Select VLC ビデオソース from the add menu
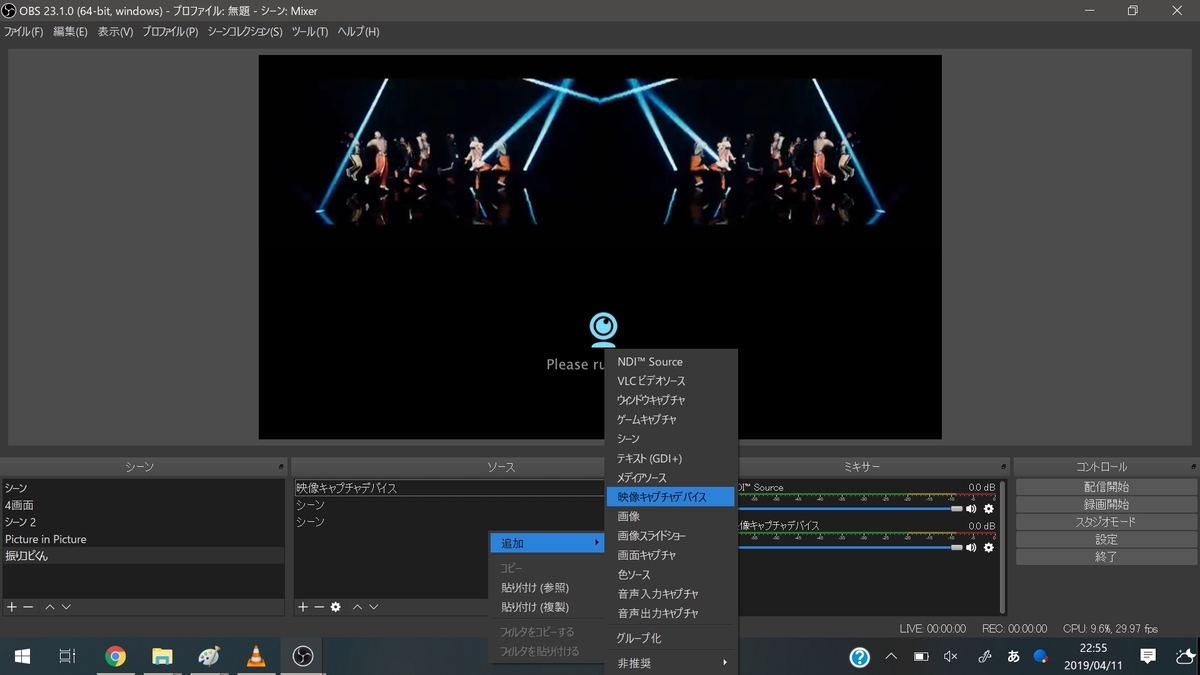Image resolution: width=1200 pixels, height=675 pixels. 670,381
